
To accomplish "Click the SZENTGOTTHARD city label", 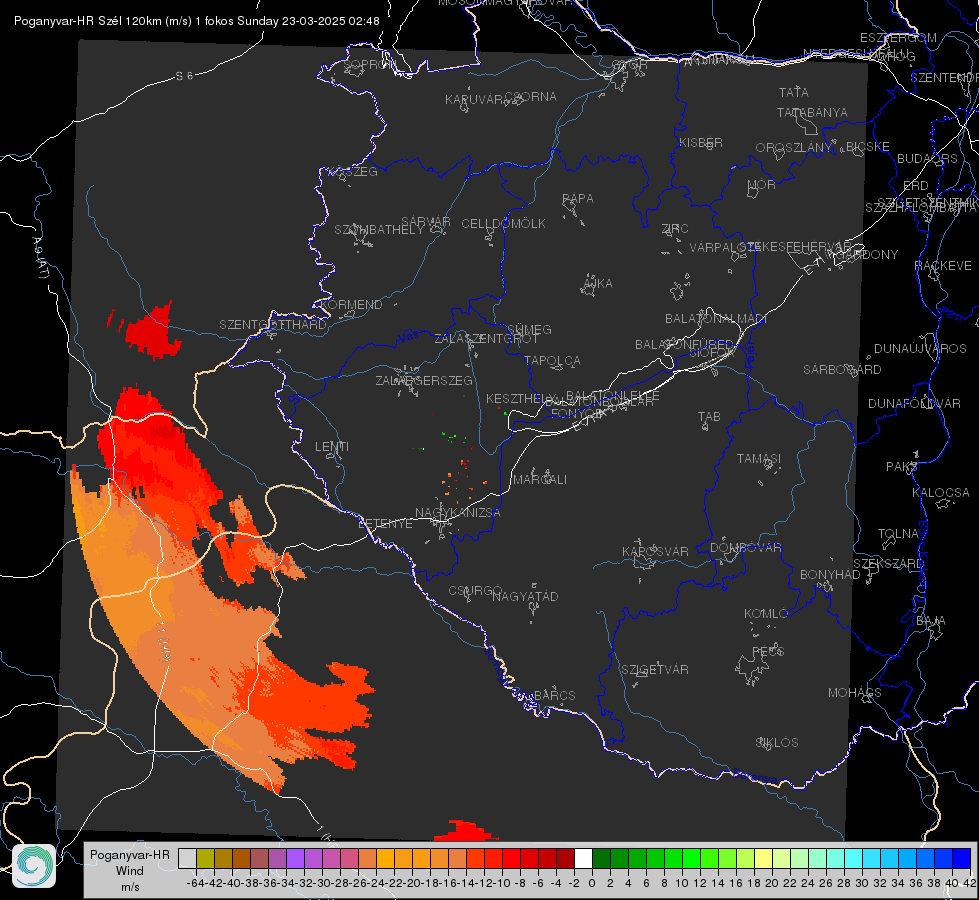I will click(273, 325).
